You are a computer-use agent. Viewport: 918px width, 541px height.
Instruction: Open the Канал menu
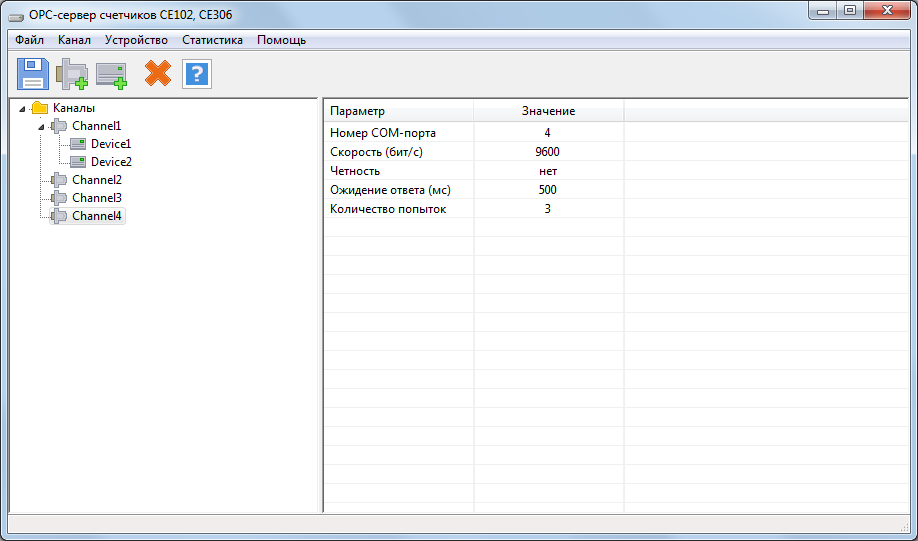[x=74, y=40]
